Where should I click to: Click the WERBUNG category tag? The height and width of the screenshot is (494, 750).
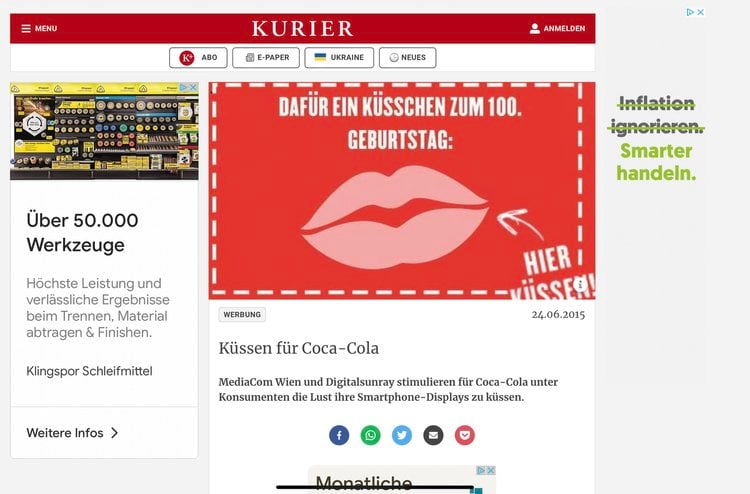tap(242, 315)
